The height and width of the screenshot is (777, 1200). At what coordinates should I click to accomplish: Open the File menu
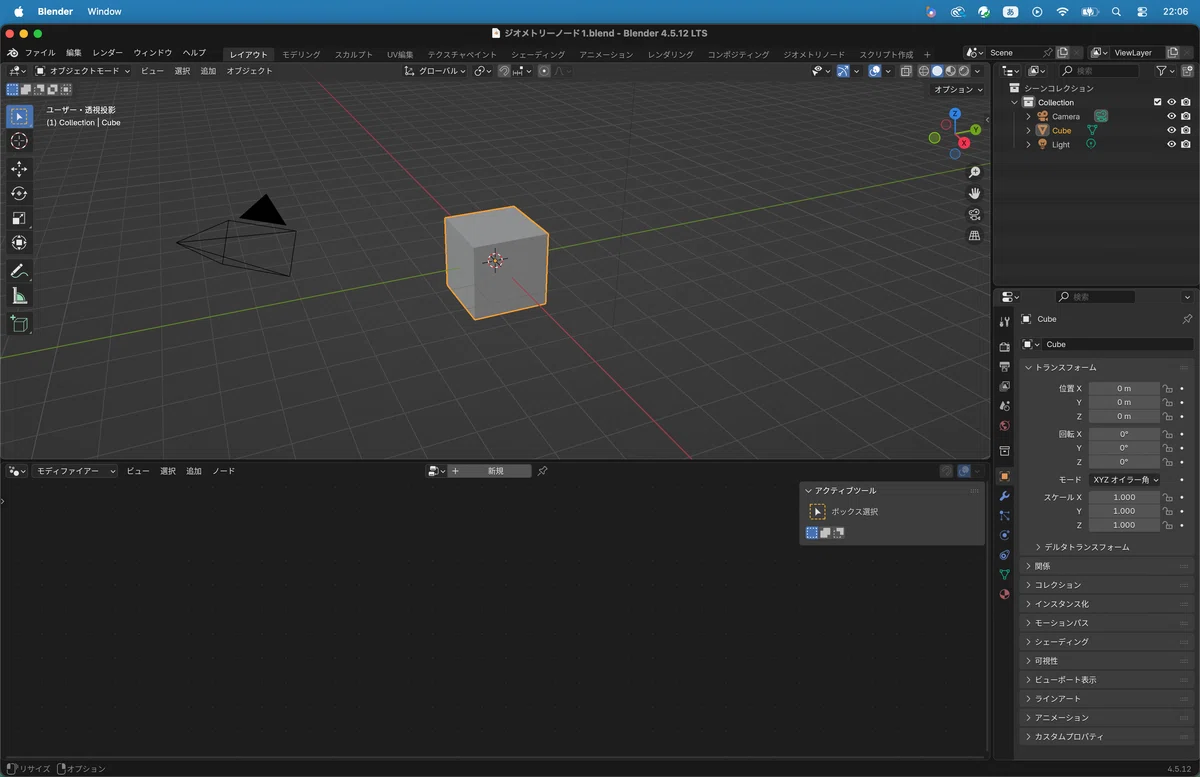(40, 53)
